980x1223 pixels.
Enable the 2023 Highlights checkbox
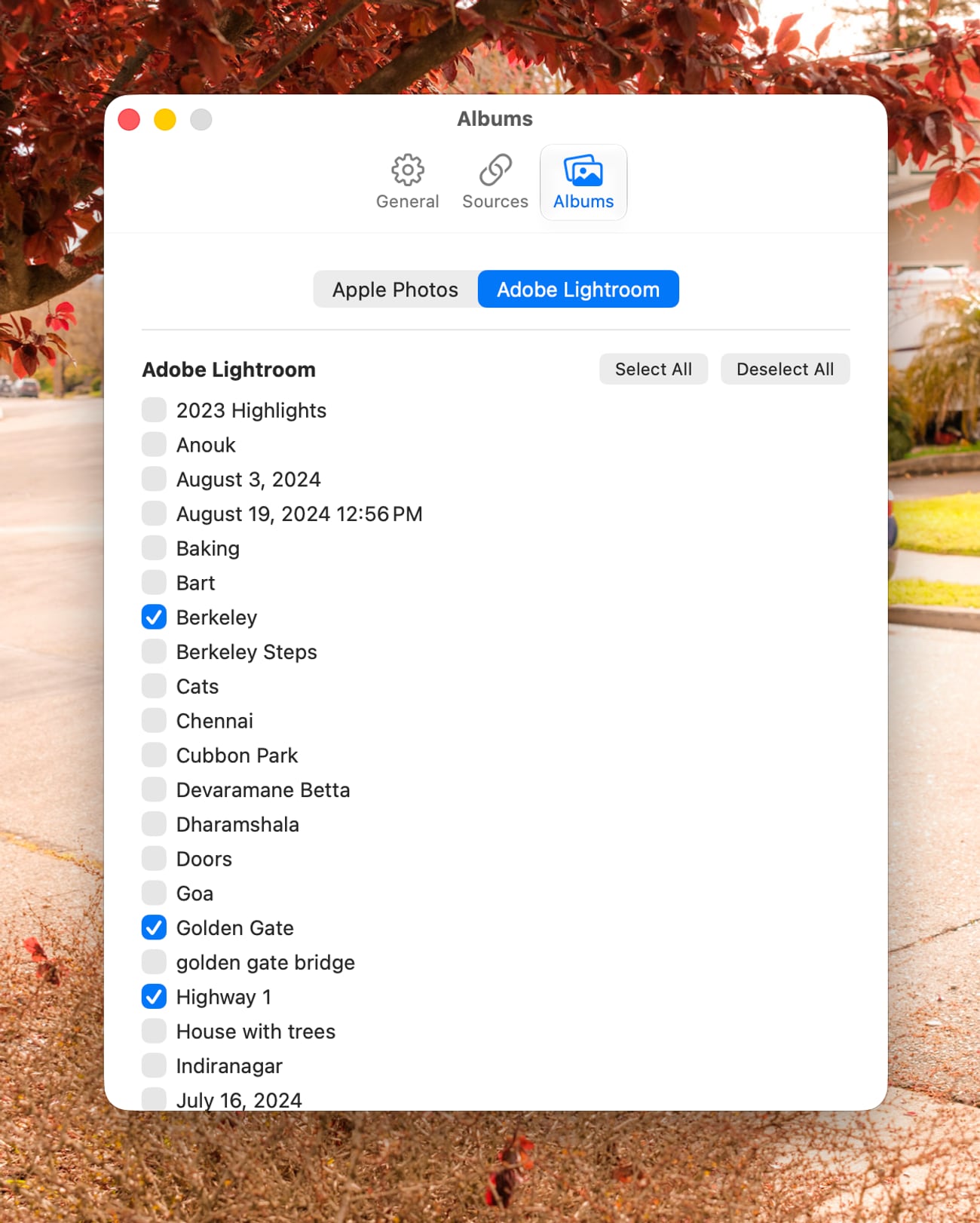[155, 410]
